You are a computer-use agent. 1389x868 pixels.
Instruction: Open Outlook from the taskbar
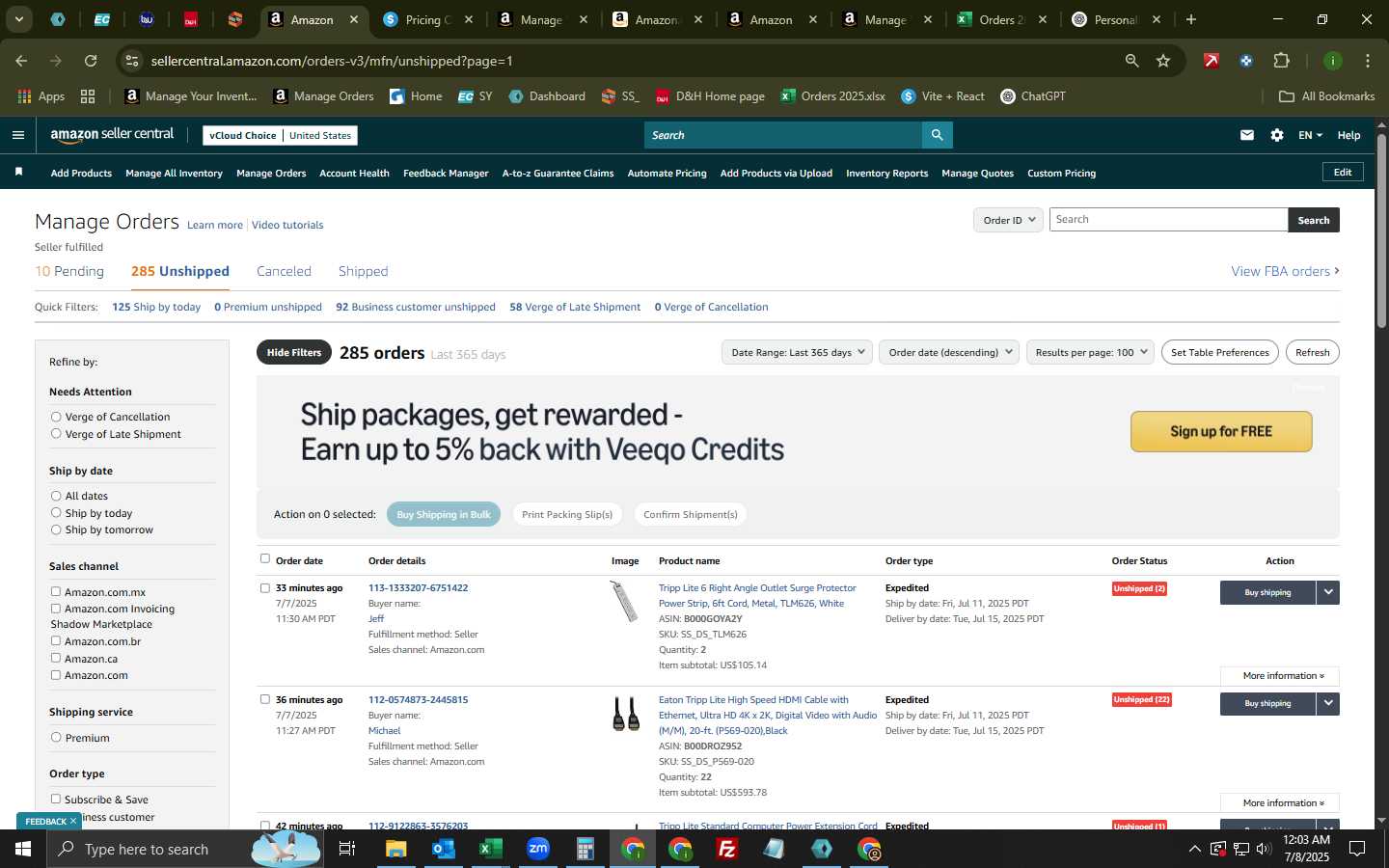point(443,849)
